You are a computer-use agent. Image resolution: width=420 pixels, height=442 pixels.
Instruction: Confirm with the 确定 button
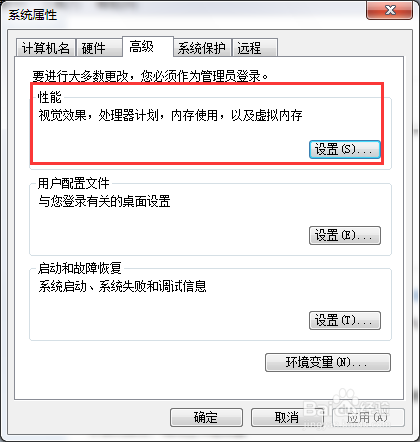(206, 417)
